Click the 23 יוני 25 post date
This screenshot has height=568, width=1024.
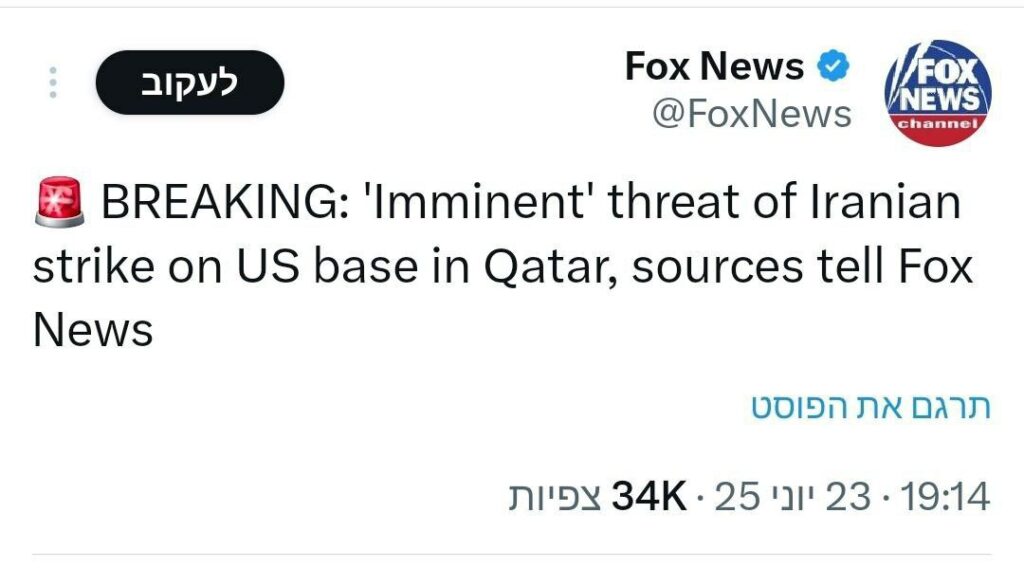coord(793,496)
